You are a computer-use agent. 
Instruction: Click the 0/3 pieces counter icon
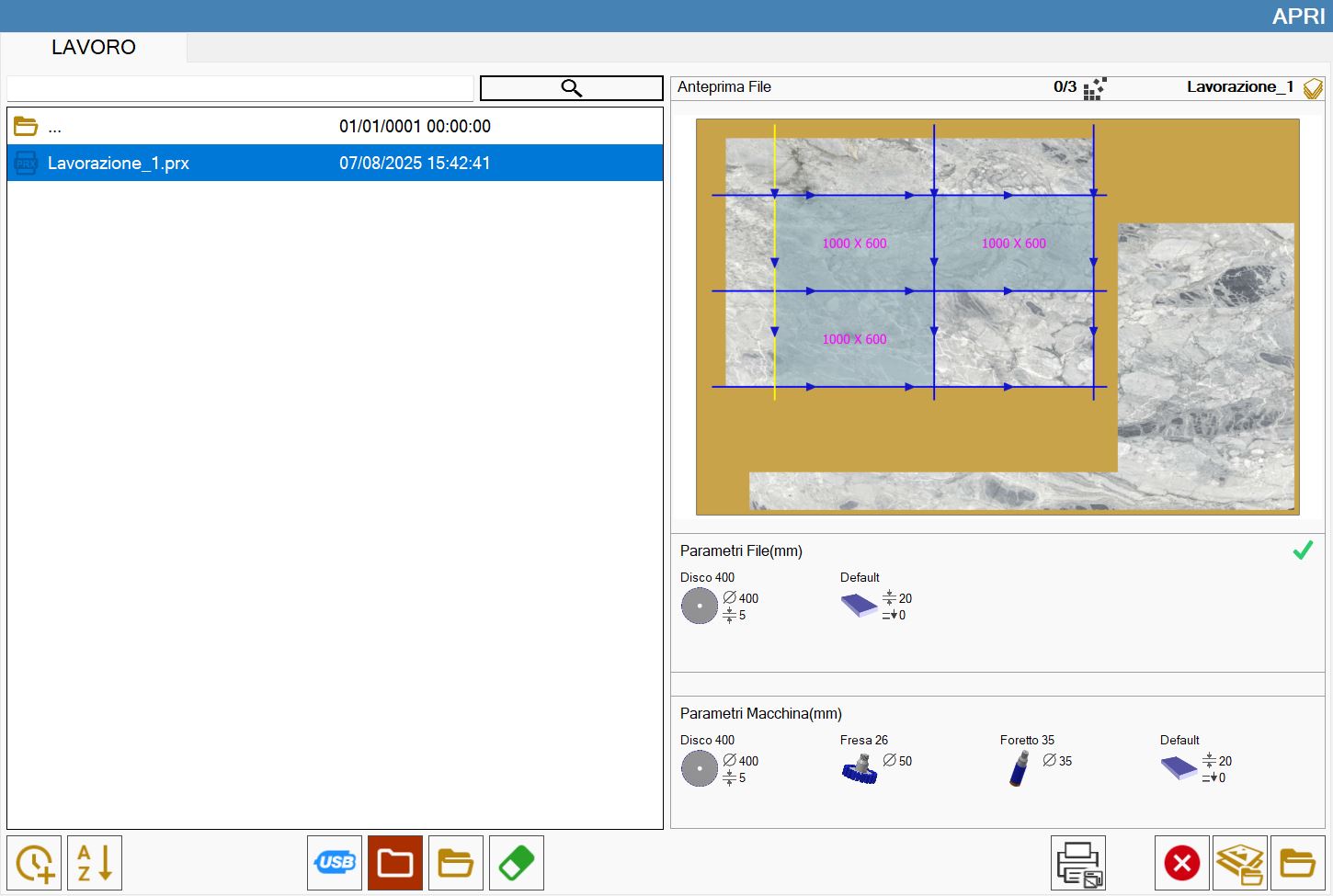pyautogui.click(x=1095, y=88)
